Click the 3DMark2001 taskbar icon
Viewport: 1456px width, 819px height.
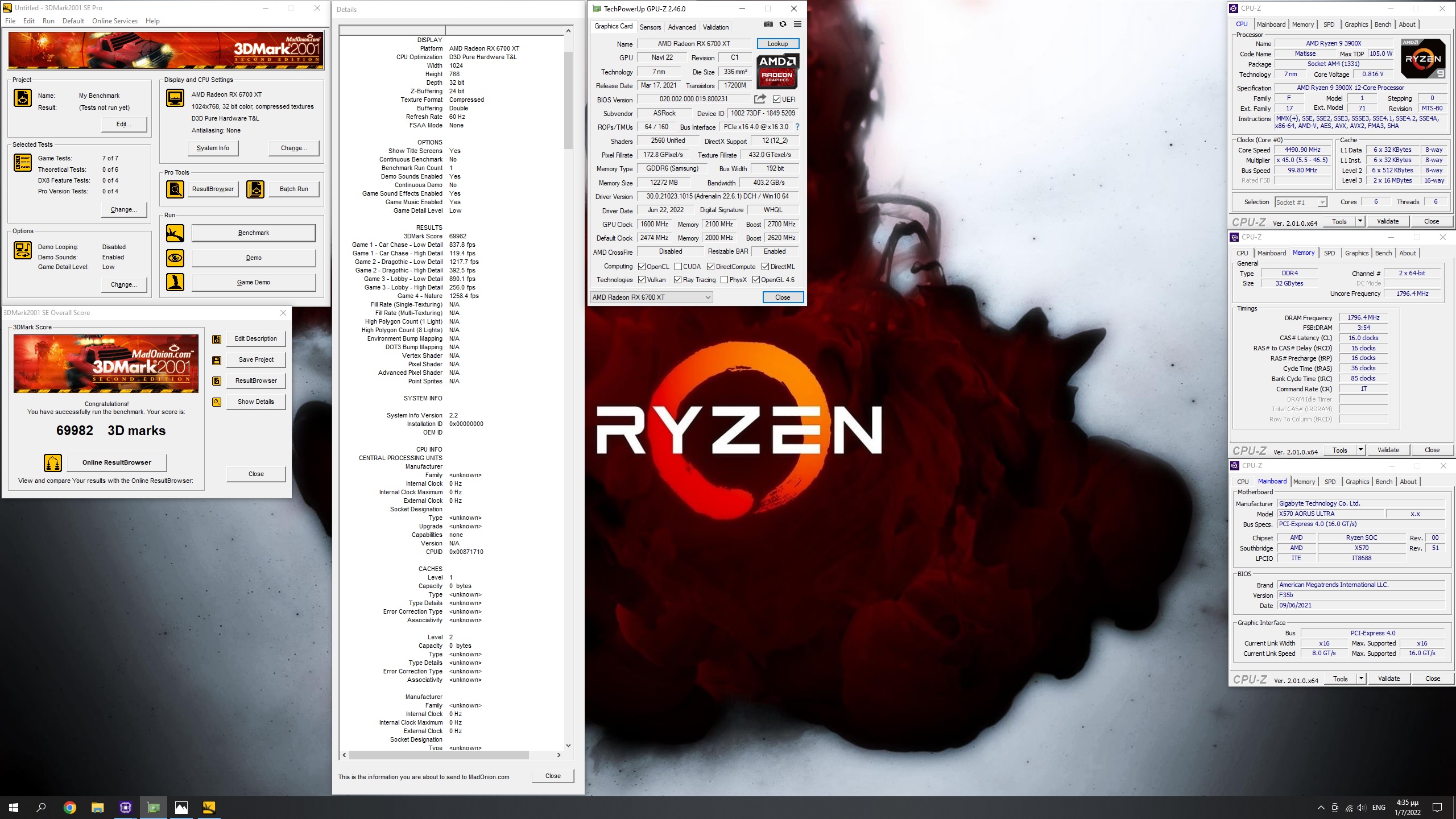coord(209,808)
